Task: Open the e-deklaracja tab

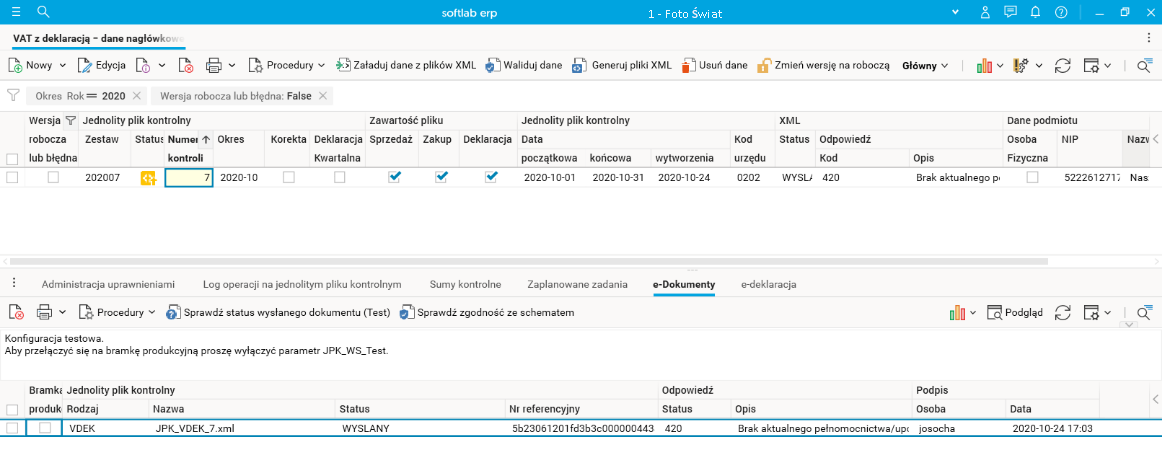Action: pyautogui.click(x=768, y=285)
